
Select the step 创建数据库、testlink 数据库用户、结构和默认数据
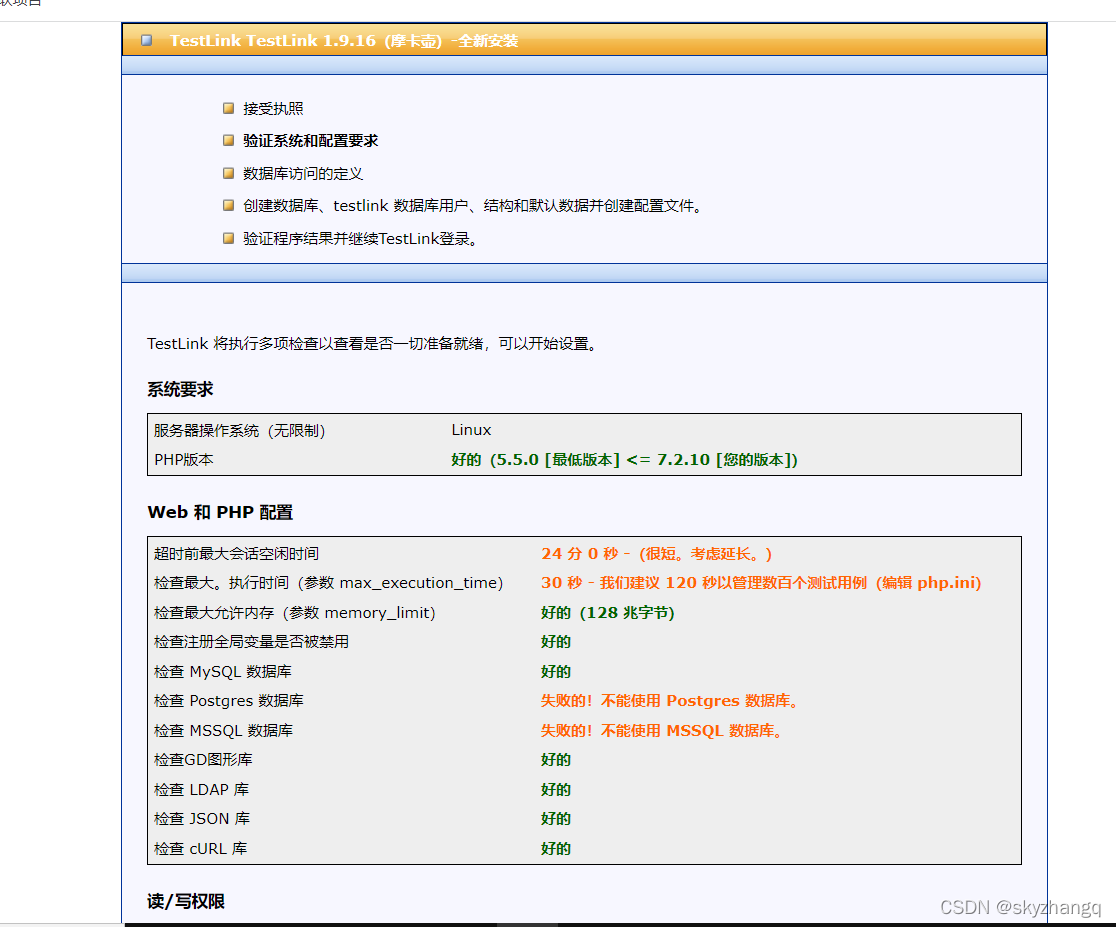(x=474, y=206)
